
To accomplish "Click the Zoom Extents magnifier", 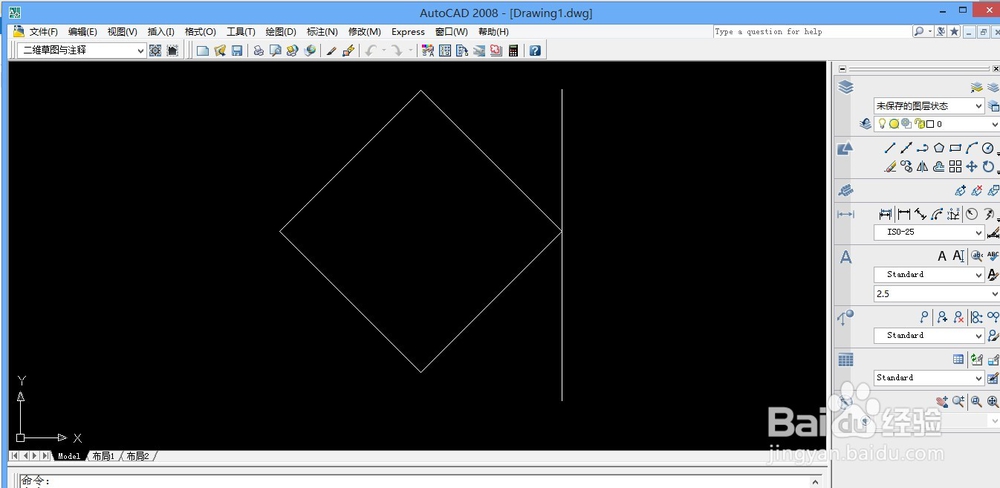I will click(x=992, y=402).
